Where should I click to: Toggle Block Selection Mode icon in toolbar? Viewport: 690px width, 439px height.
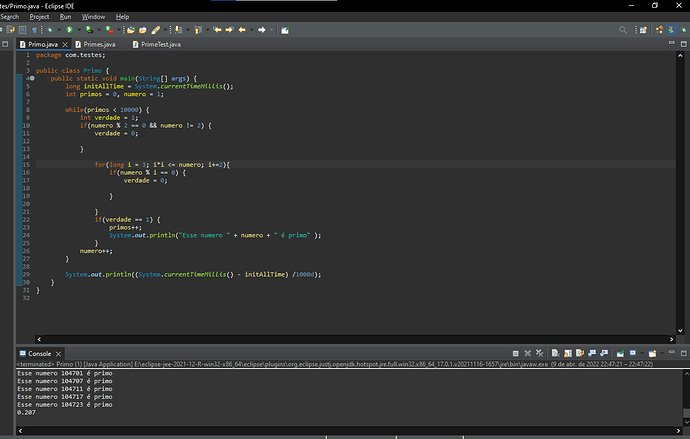(x=22, y=30)
